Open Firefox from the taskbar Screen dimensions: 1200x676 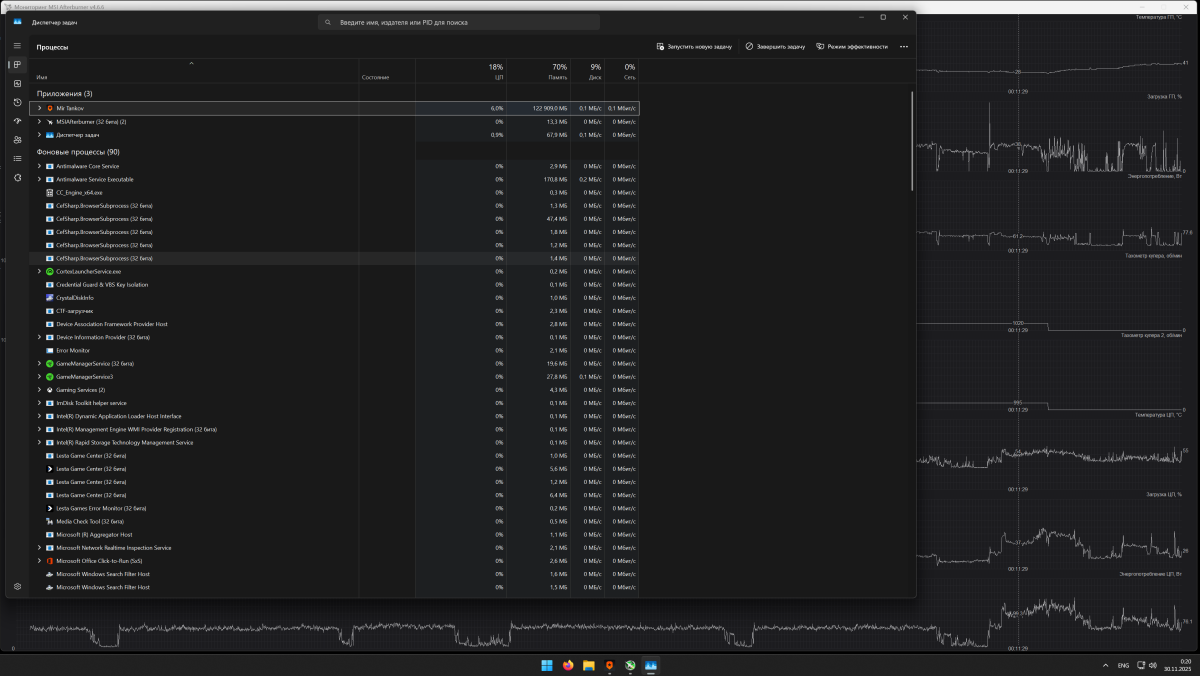coord(568,665)
